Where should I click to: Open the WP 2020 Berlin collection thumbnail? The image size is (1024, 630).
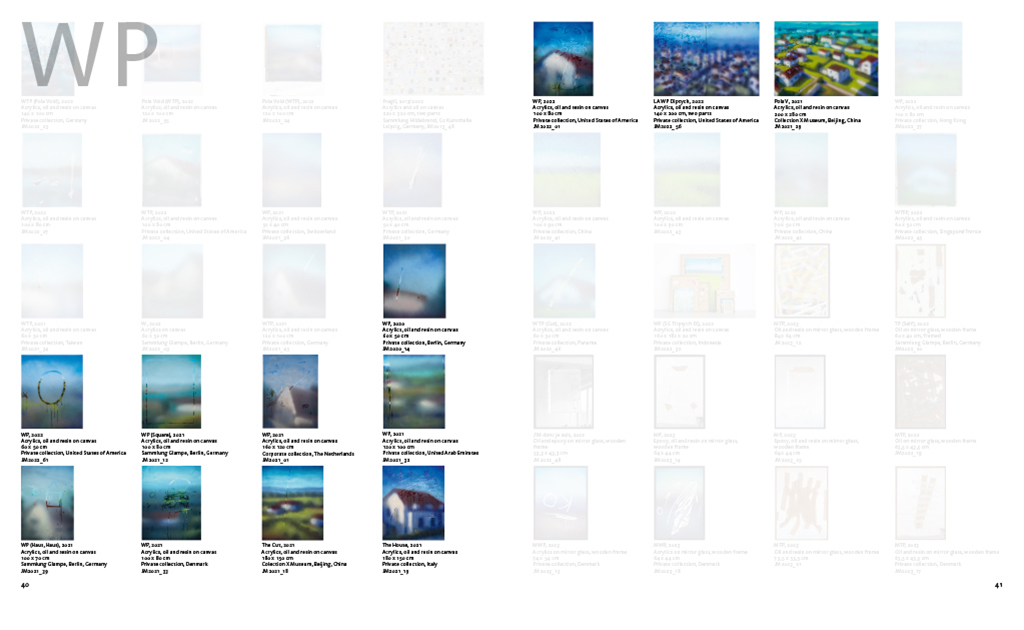point(413,281)
